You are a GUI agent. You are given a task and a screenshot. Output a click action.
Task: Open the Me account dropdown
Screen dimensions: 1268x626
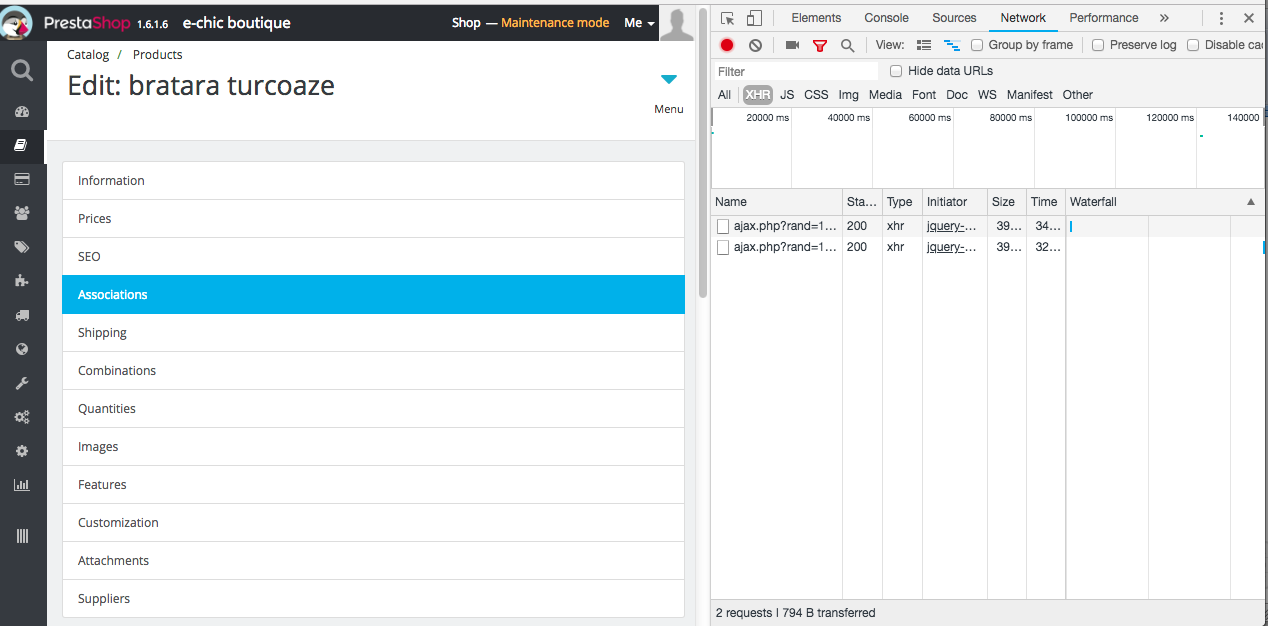pyautogui.click(x=639, y=23)
